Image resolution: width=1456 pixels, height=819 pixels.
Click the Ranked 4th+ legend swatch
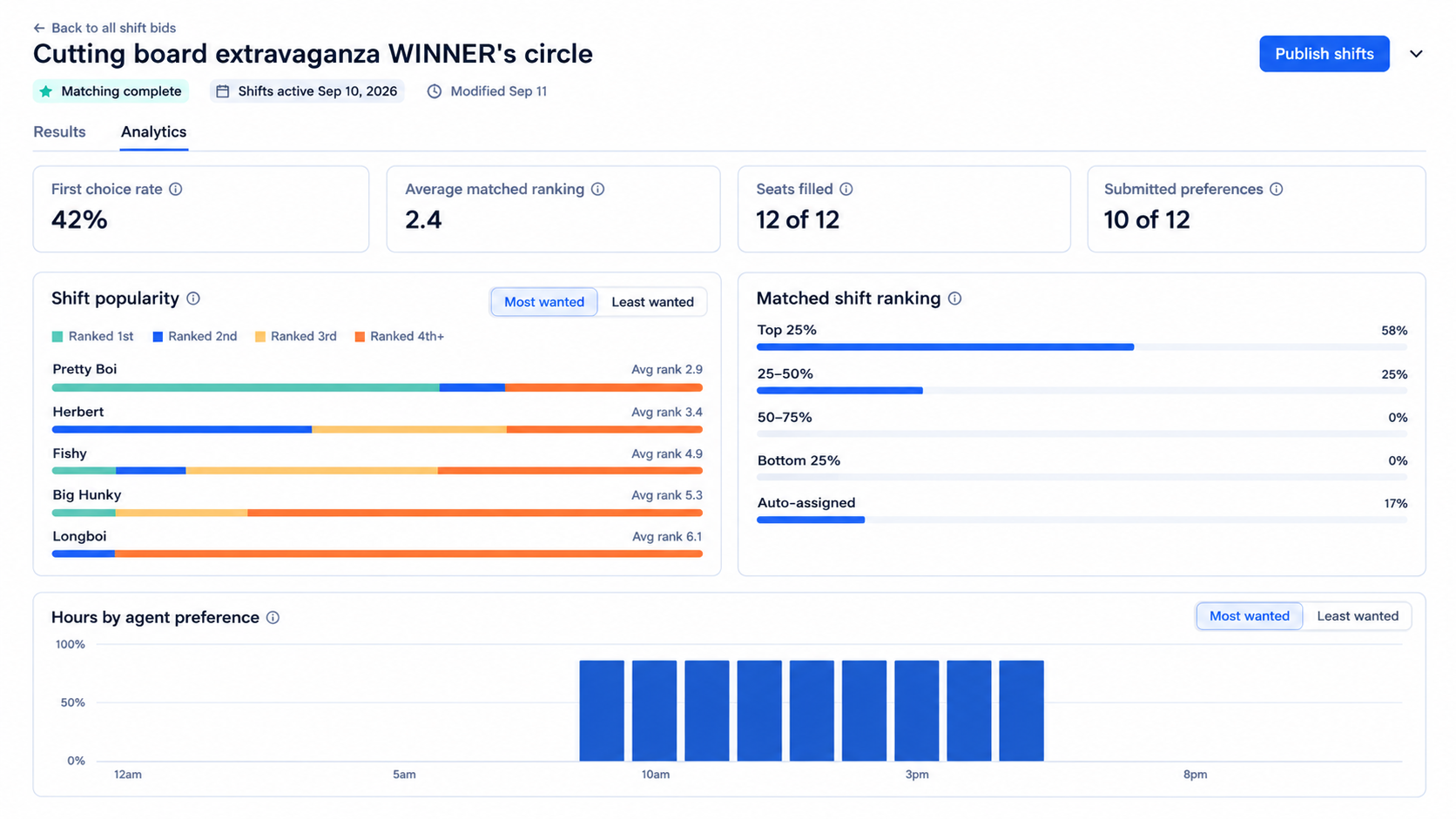pyautogui.click(x=360, y=337)
